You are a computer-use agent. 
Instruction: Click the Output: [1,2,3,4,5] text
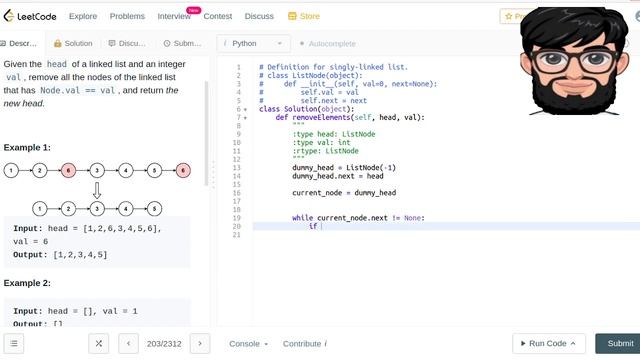point(60,255)
